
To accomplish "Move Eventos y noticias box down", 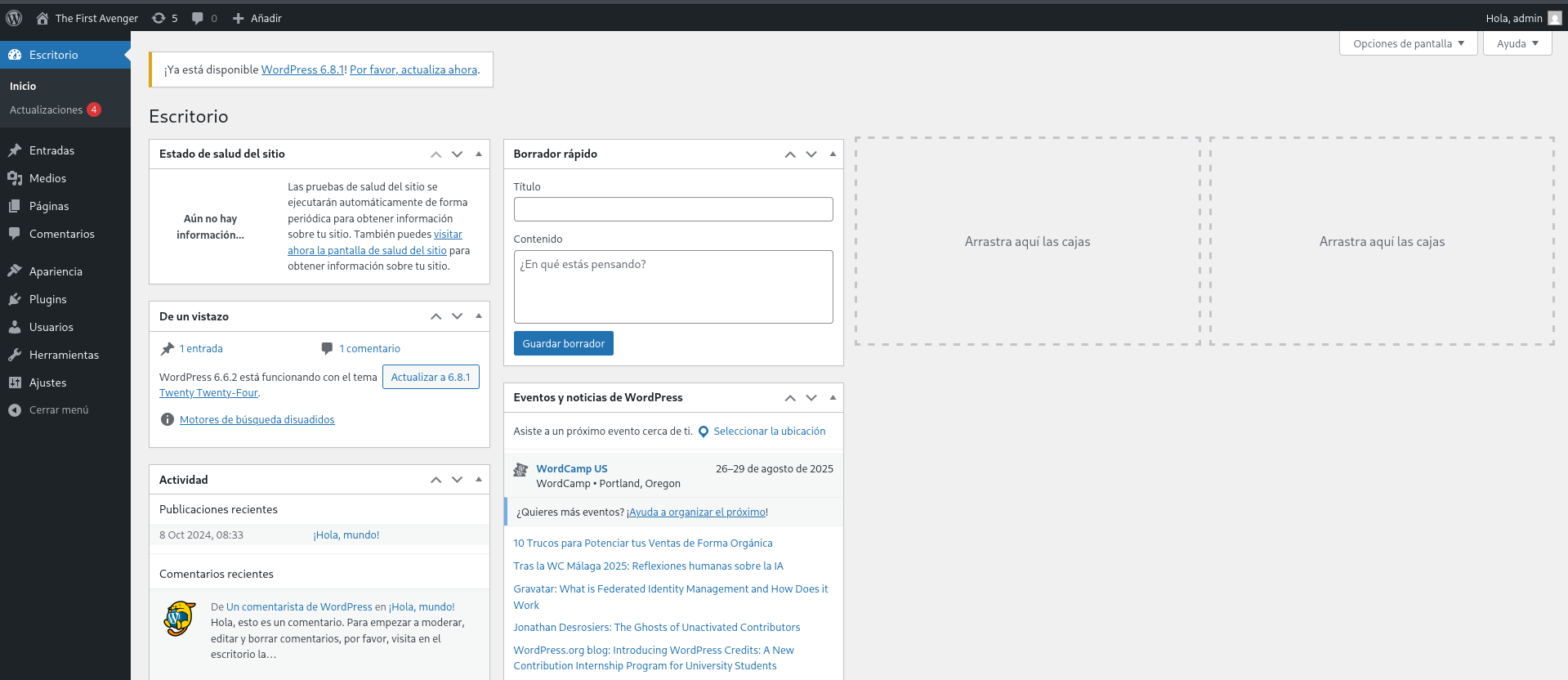I will 811,398.
